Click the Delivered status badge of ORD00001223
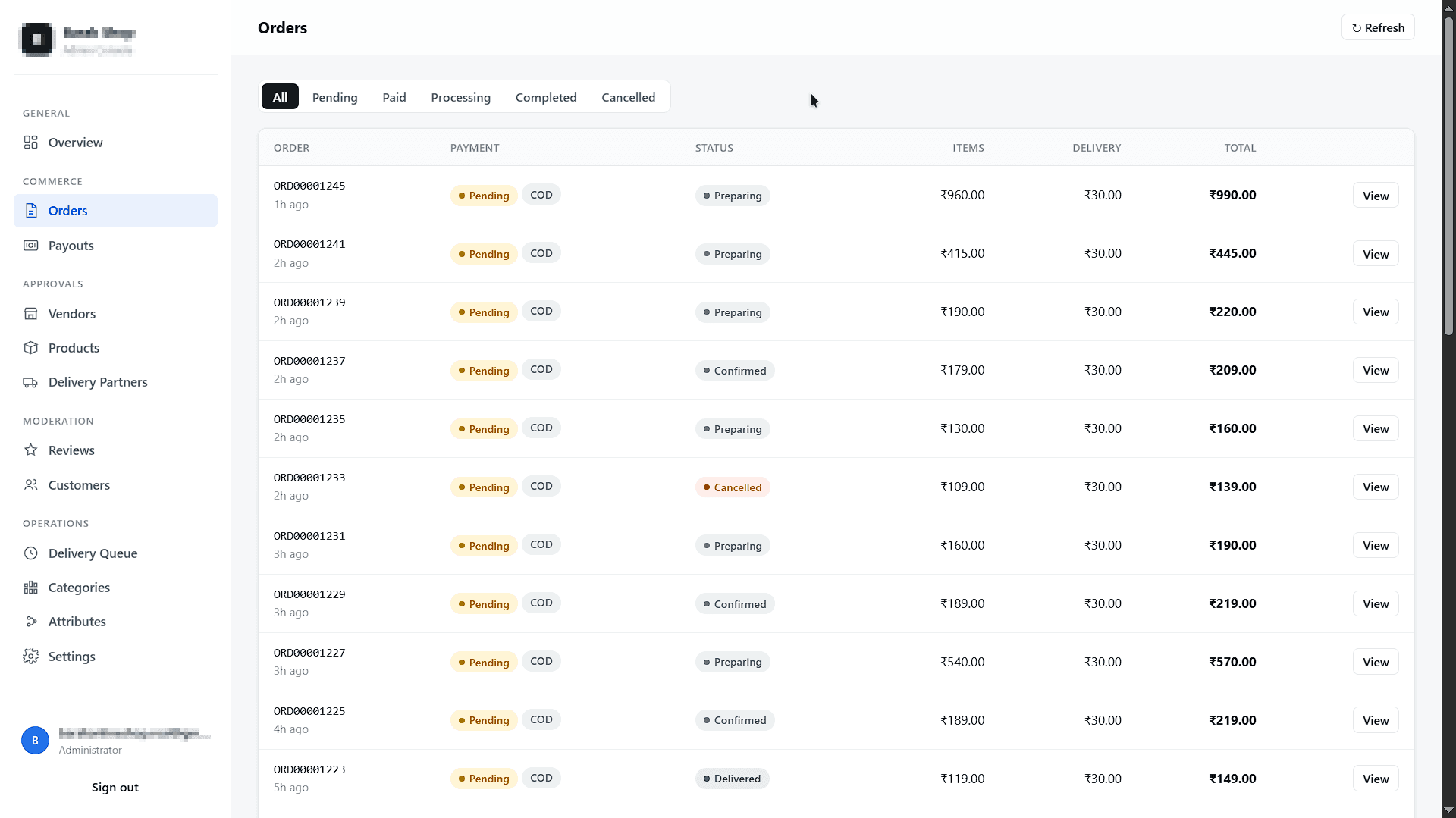This screenshot has width=1456, height=818. 732,779
